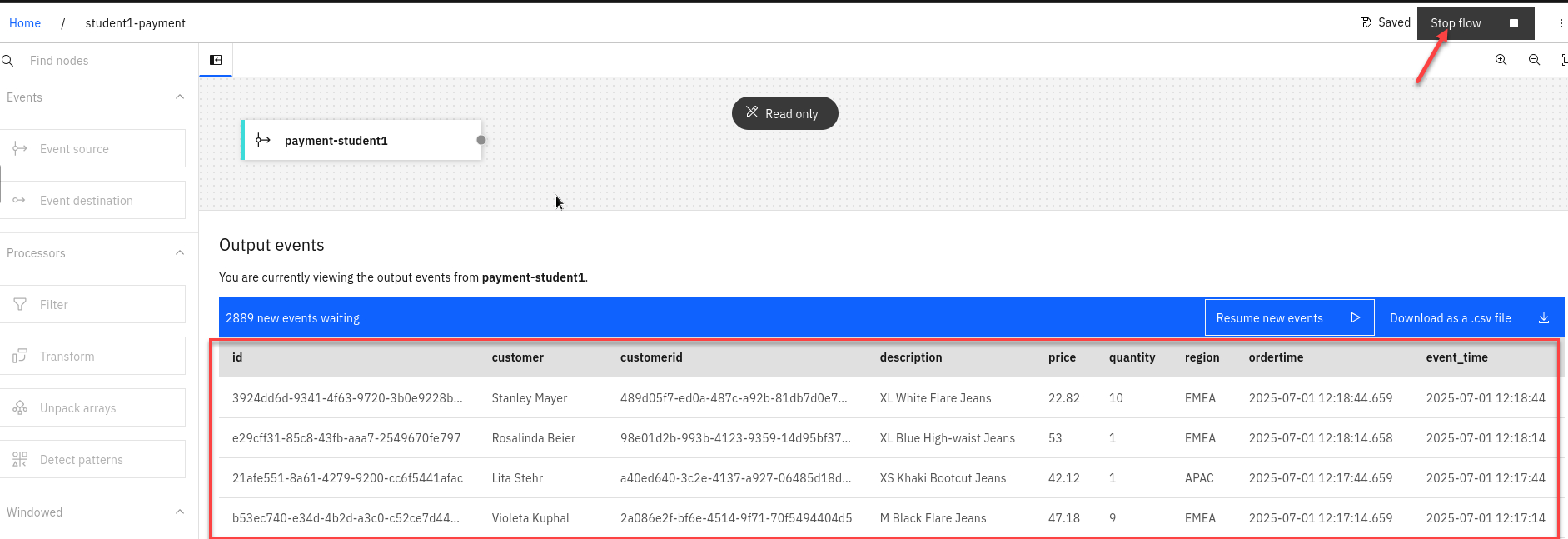
Task: Click the Event source palette item
Action: pyautogui.click(x=93, y=149)
